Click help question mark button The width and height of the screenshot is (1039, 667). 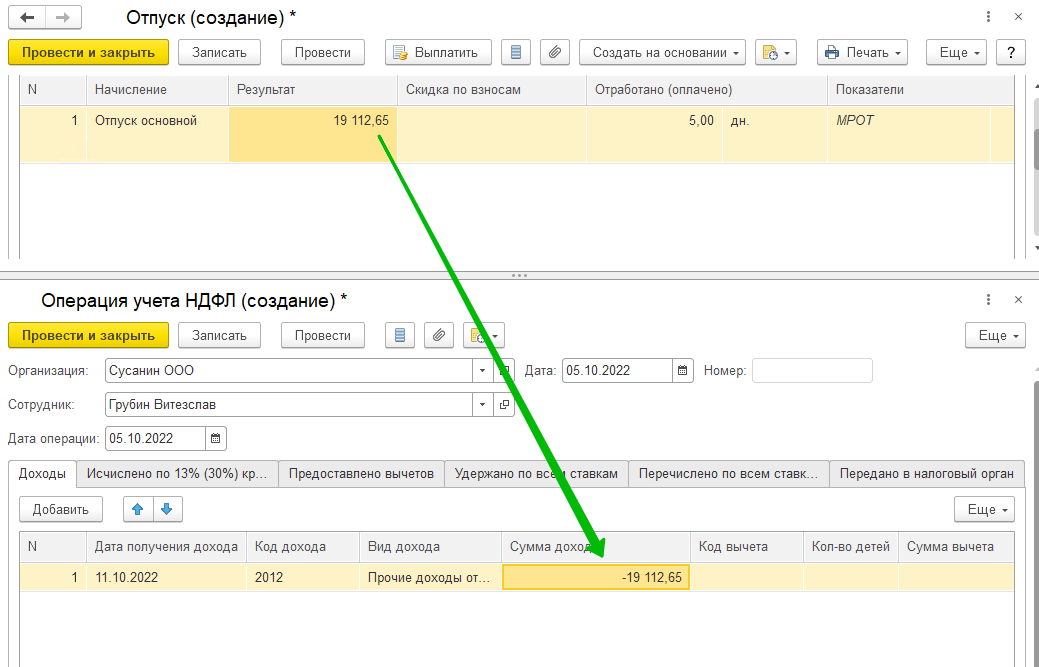click(1011, 52)
